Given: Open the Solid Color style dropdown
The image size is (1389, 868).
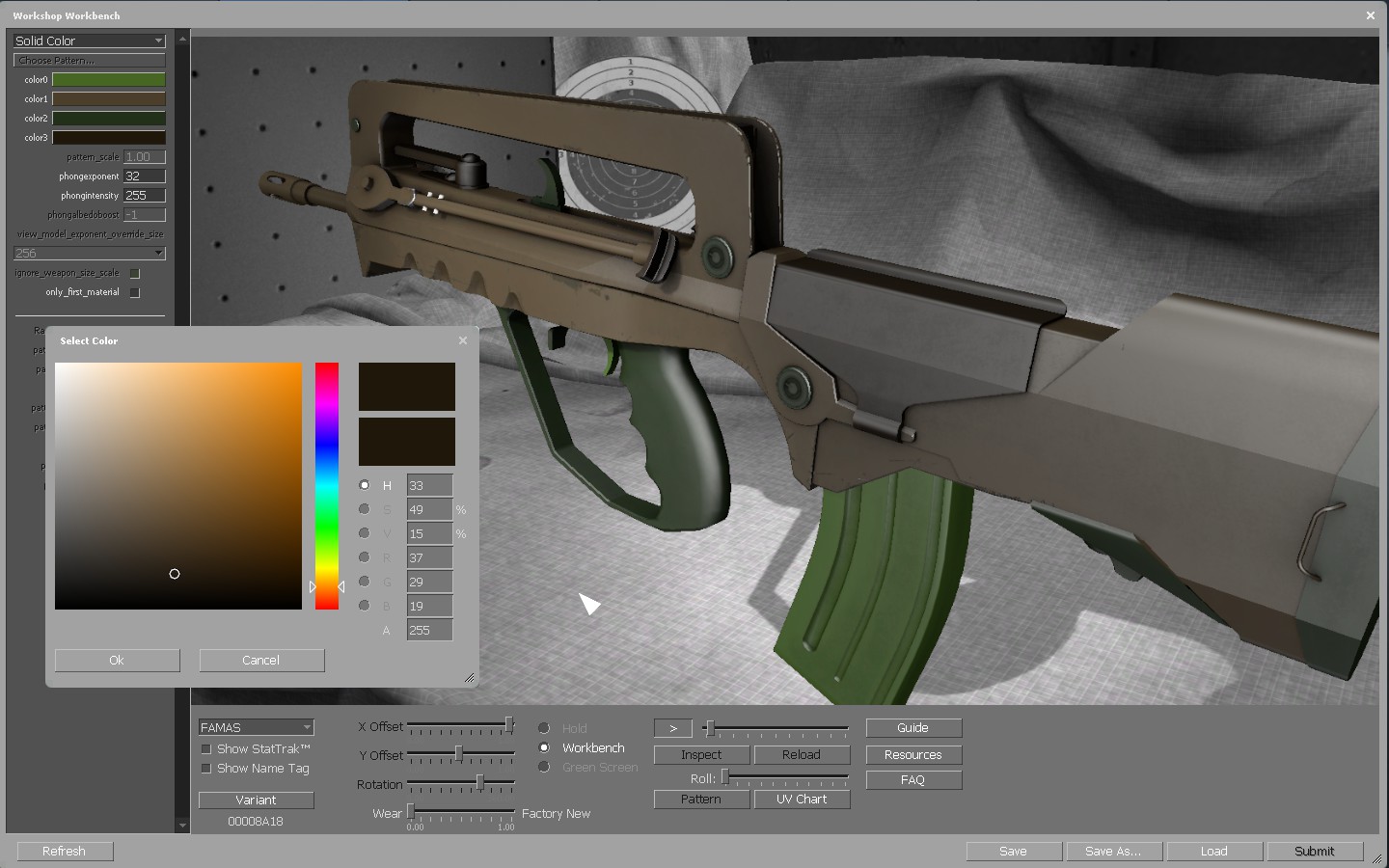Looking at the screenshot, I should [x=90, y=41].
